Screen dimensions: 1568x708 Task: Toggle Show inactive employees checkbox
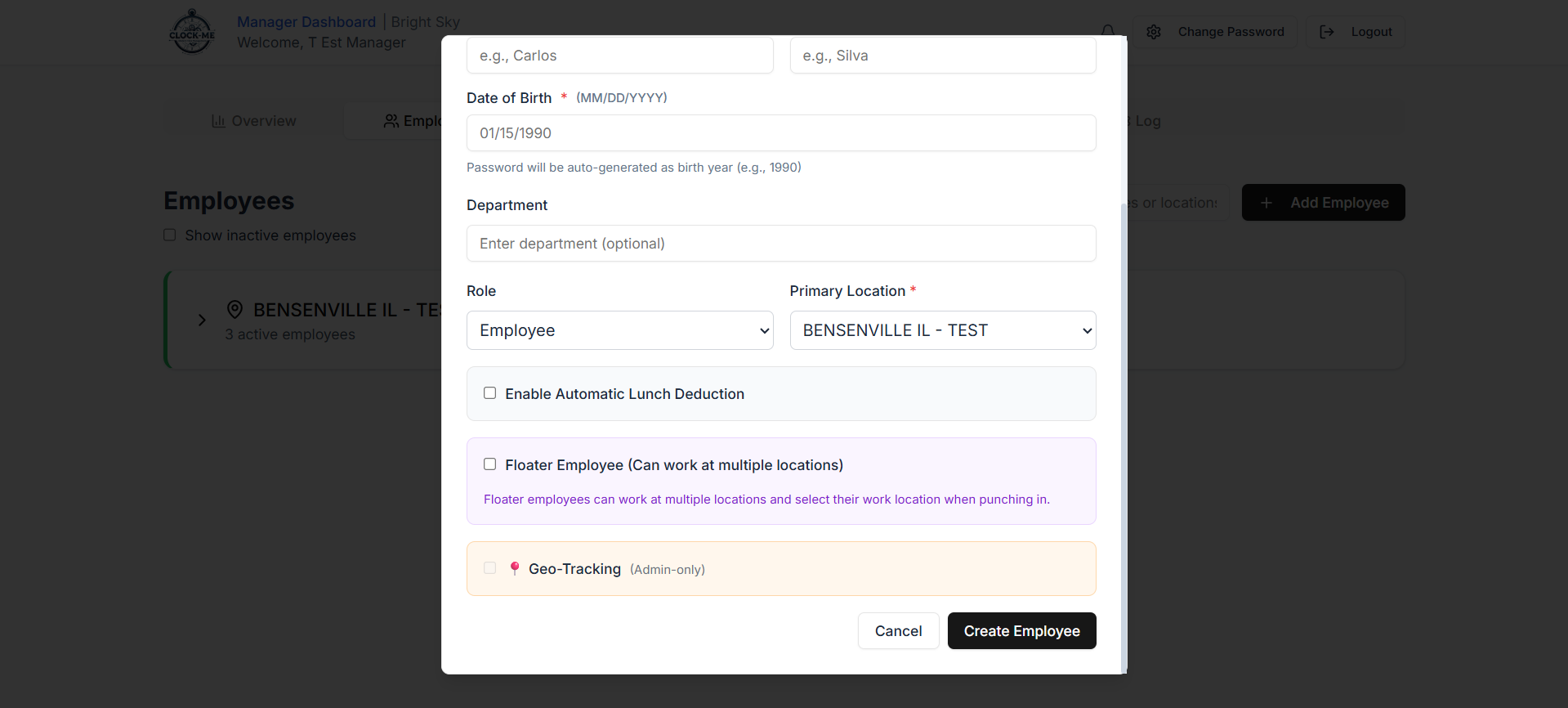(170, 235)
